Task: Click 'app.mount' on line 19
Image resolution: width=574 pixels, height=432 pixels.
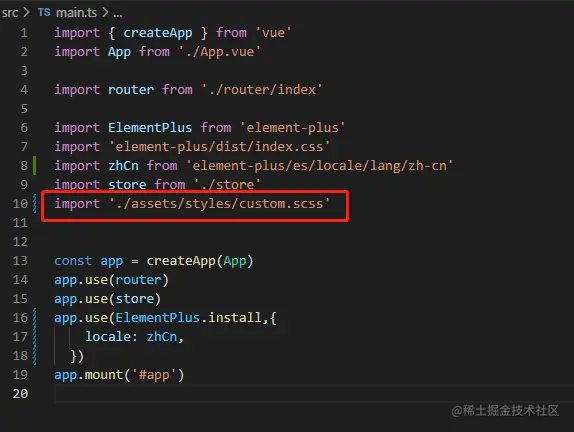Action: pyautogui.click(x=88, y=375)
